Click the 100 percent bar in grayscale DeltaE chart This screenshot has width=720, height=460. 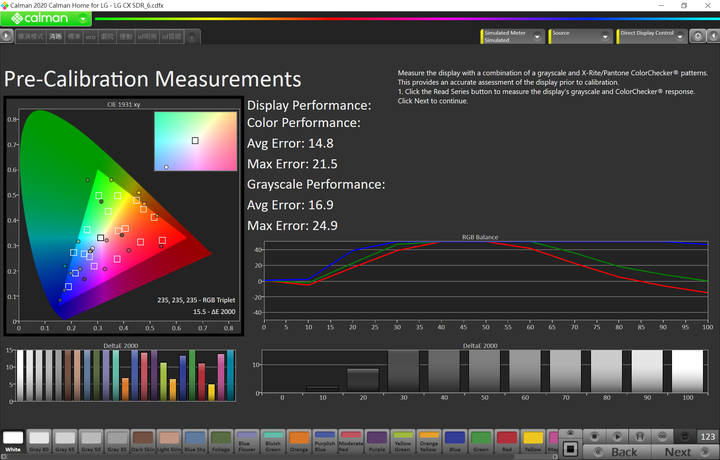pos(687,371)
